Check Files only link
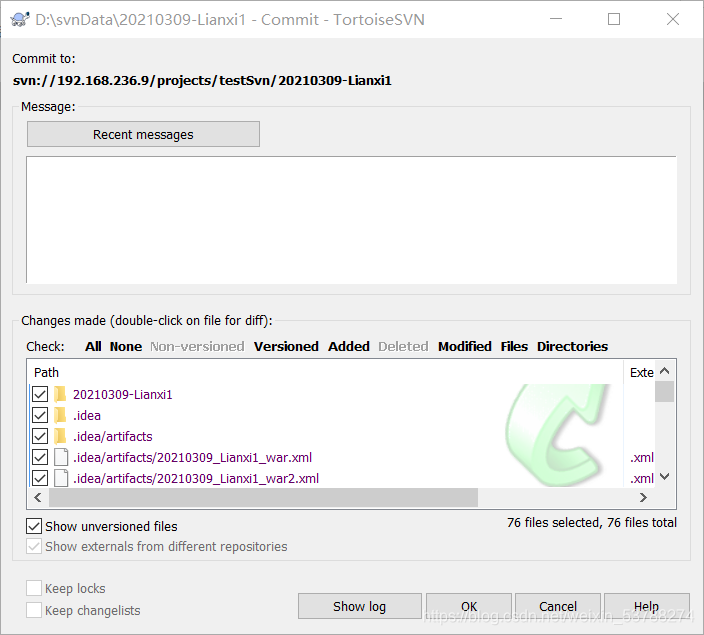The height and width of the screenshot is (635, 704). [514, 346]
